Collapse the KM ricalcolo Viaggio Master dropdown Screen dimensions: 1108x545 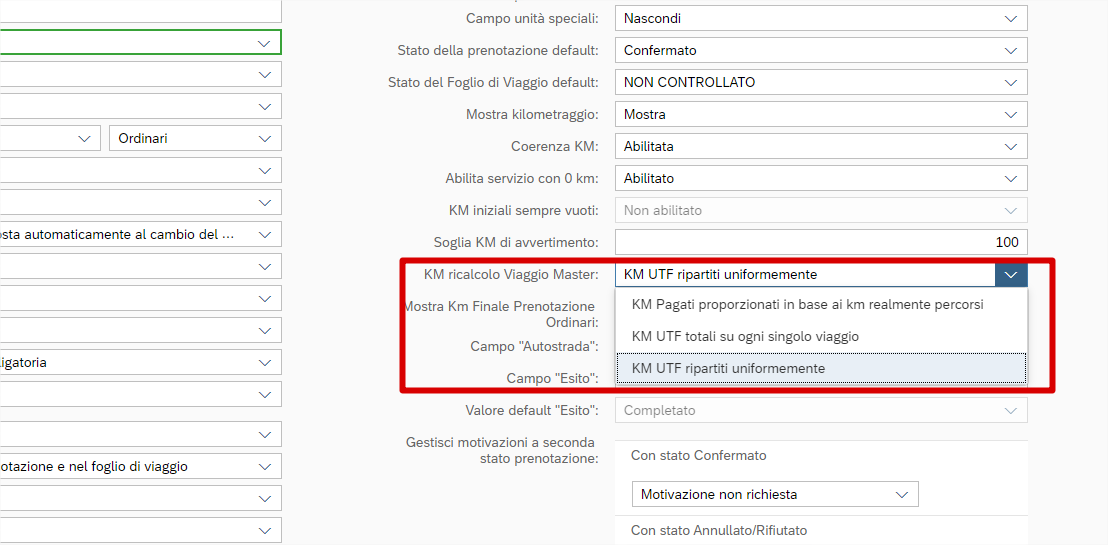pyautogui.click(x=1011, y=274)
